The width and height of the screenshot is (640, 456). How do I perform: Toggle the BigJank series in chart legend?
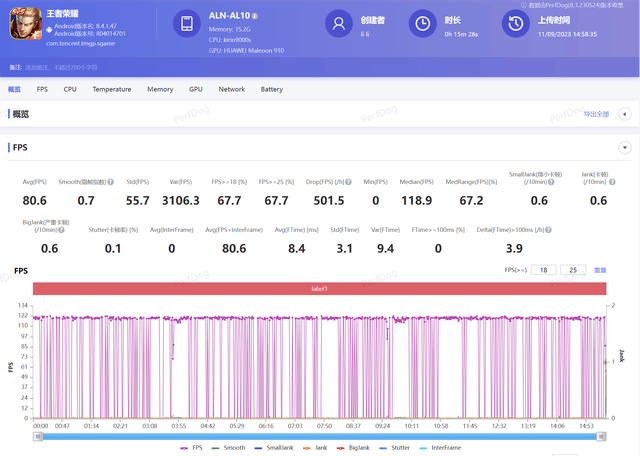pyautogui.click(x=353, y=448)
